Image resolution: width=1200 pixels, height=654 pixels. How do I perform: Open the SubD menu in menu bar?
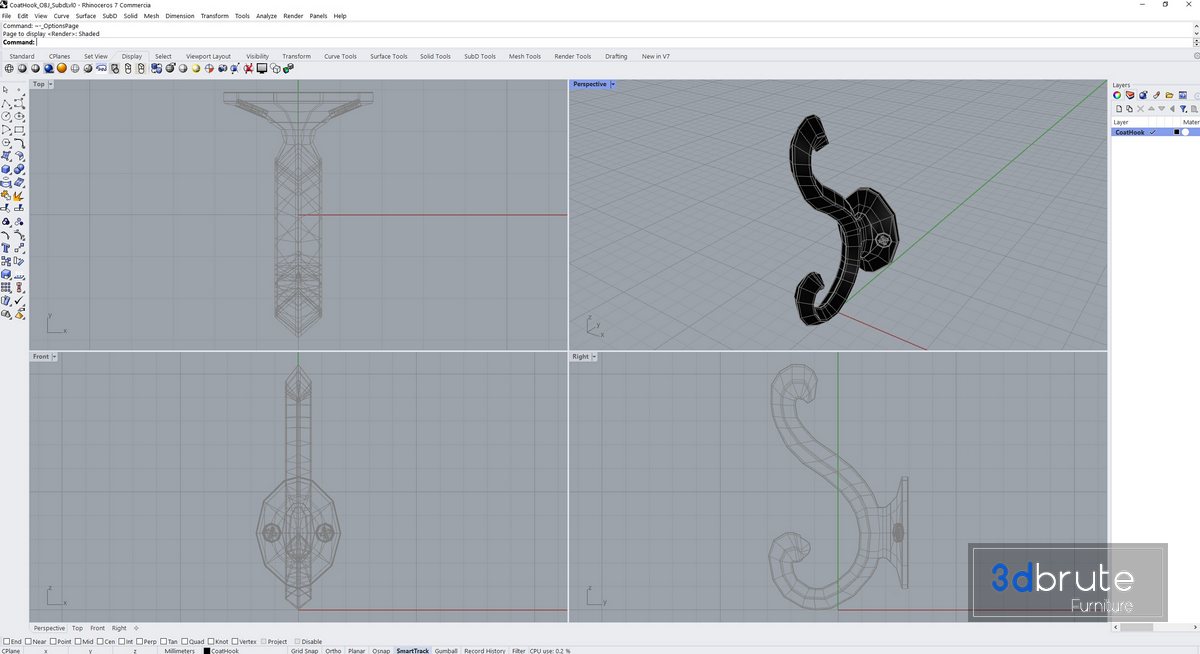[110, 16]
